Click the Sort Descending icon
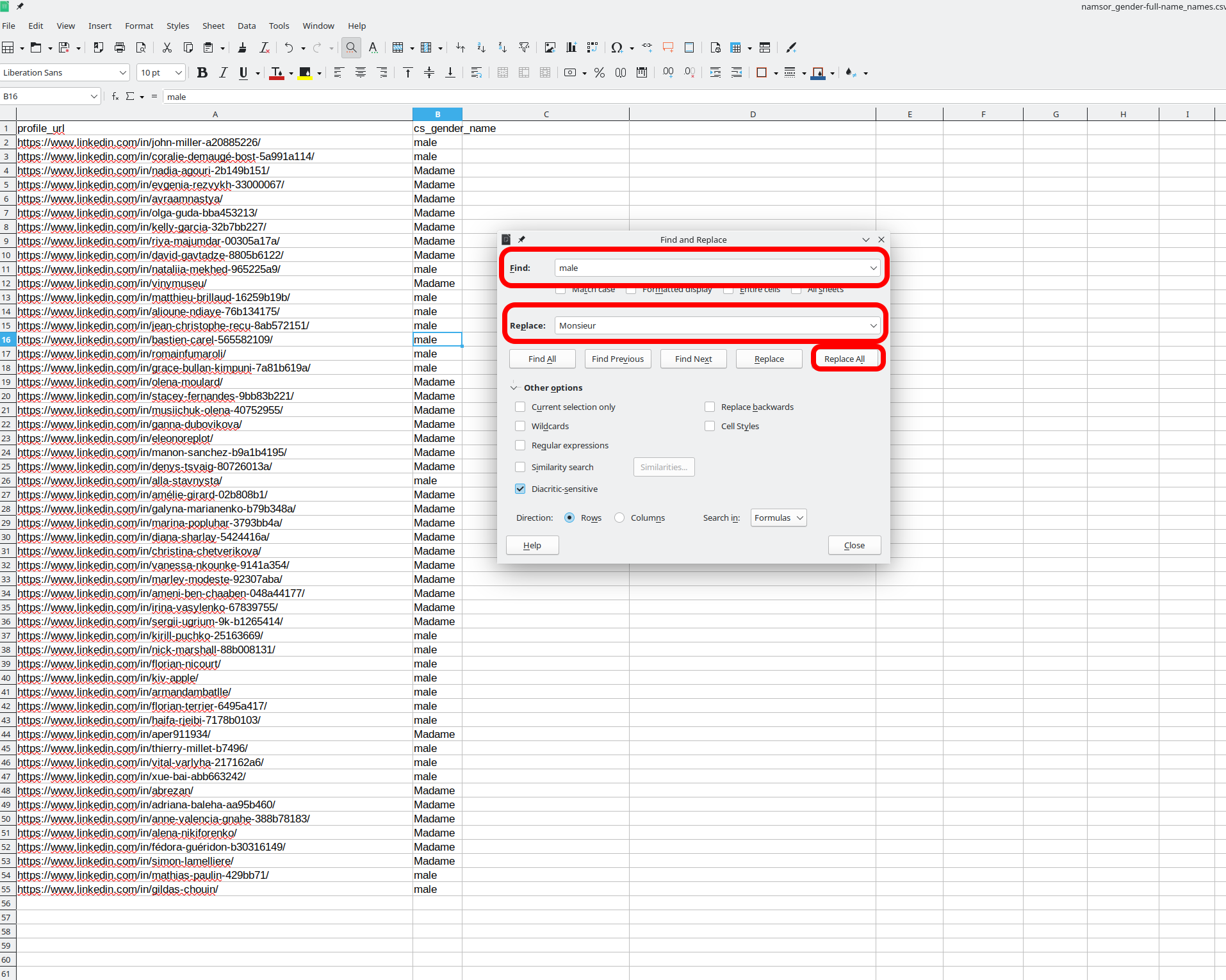Image resolution: width=1226 pixels, height=980 pixels. click(x=503, y=47)
